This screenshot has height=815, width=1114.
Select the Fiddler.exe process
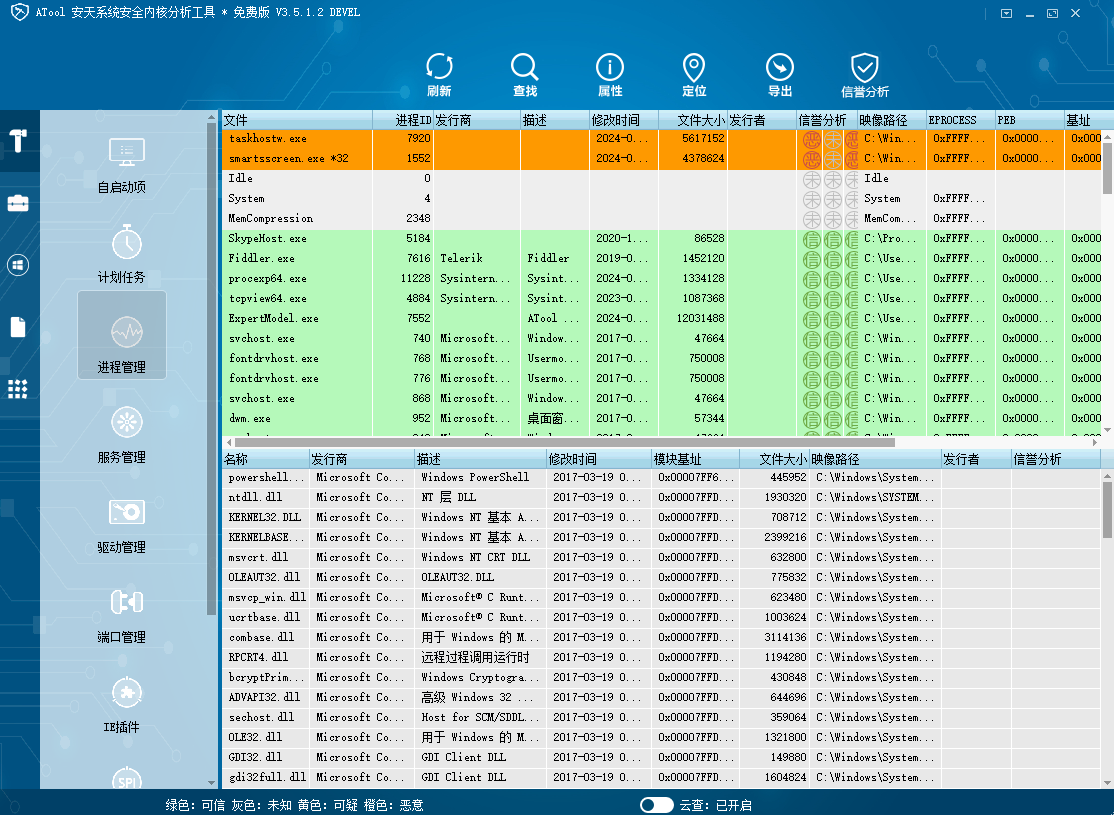661,258
